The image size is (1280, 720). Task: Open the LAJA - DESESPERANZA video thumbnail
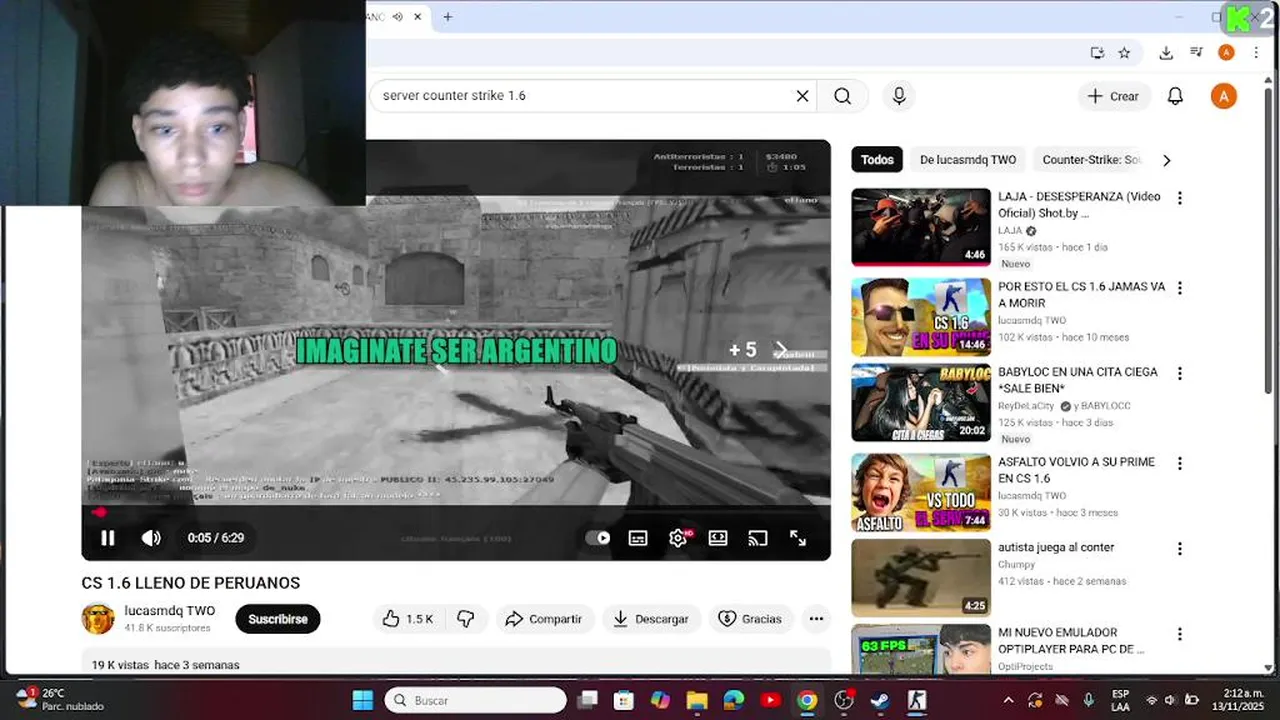[921, 227]
